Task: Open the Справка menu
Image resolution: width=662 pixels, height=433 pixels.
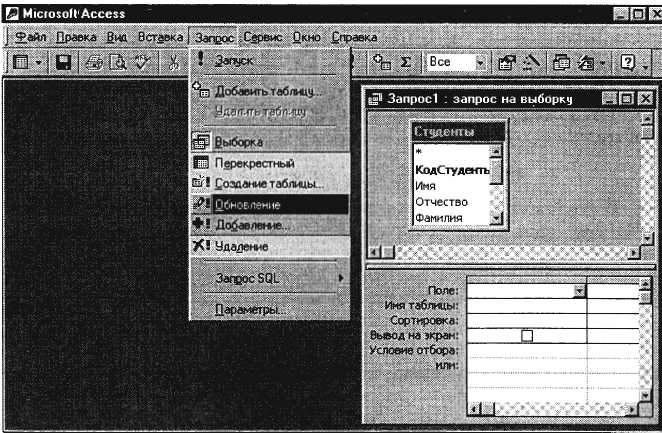Action: point(354,37)
